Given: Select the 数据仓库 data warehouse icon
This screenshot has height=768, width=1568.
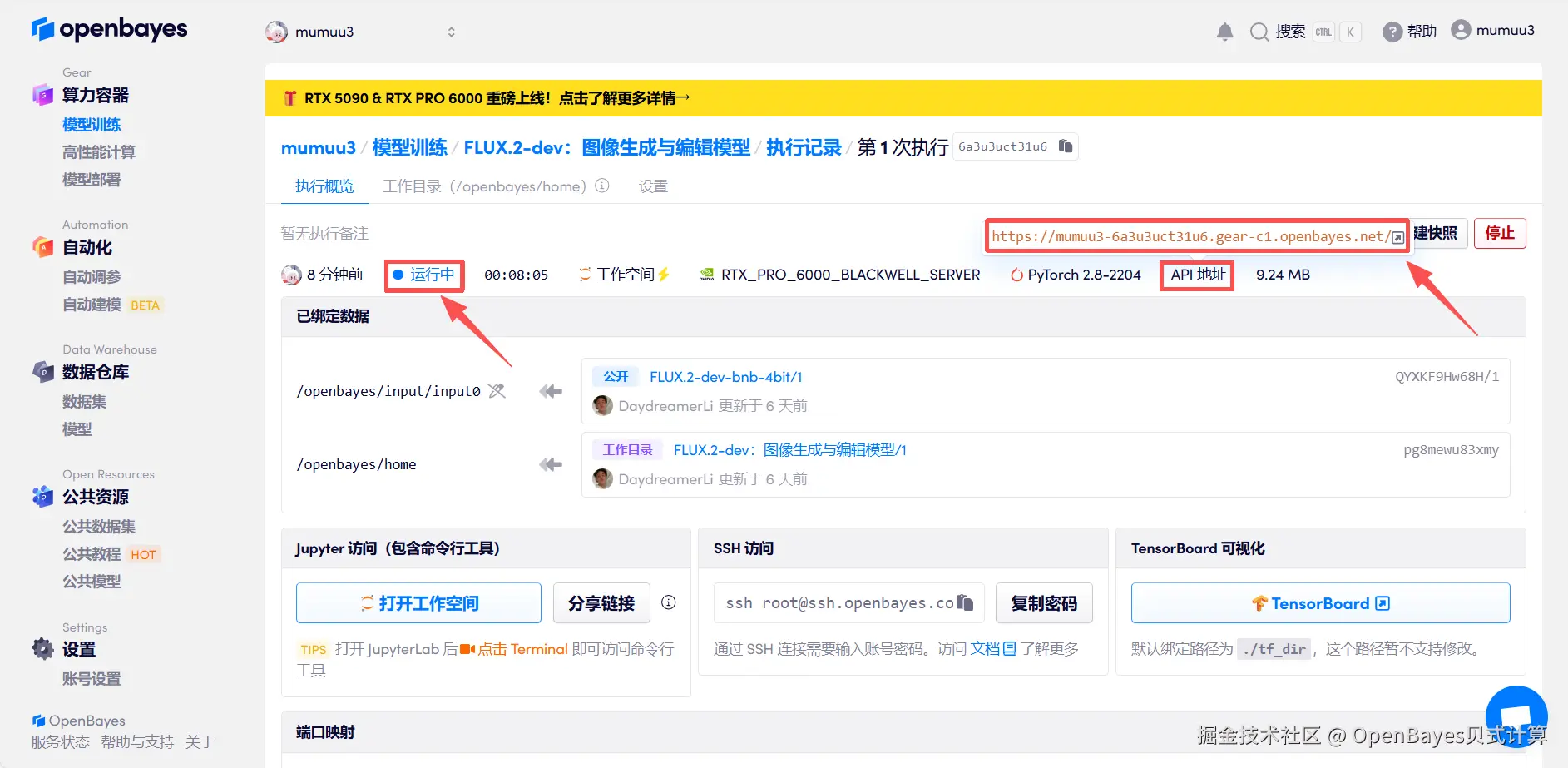Looking at the screenshot, I should point(42,371).
